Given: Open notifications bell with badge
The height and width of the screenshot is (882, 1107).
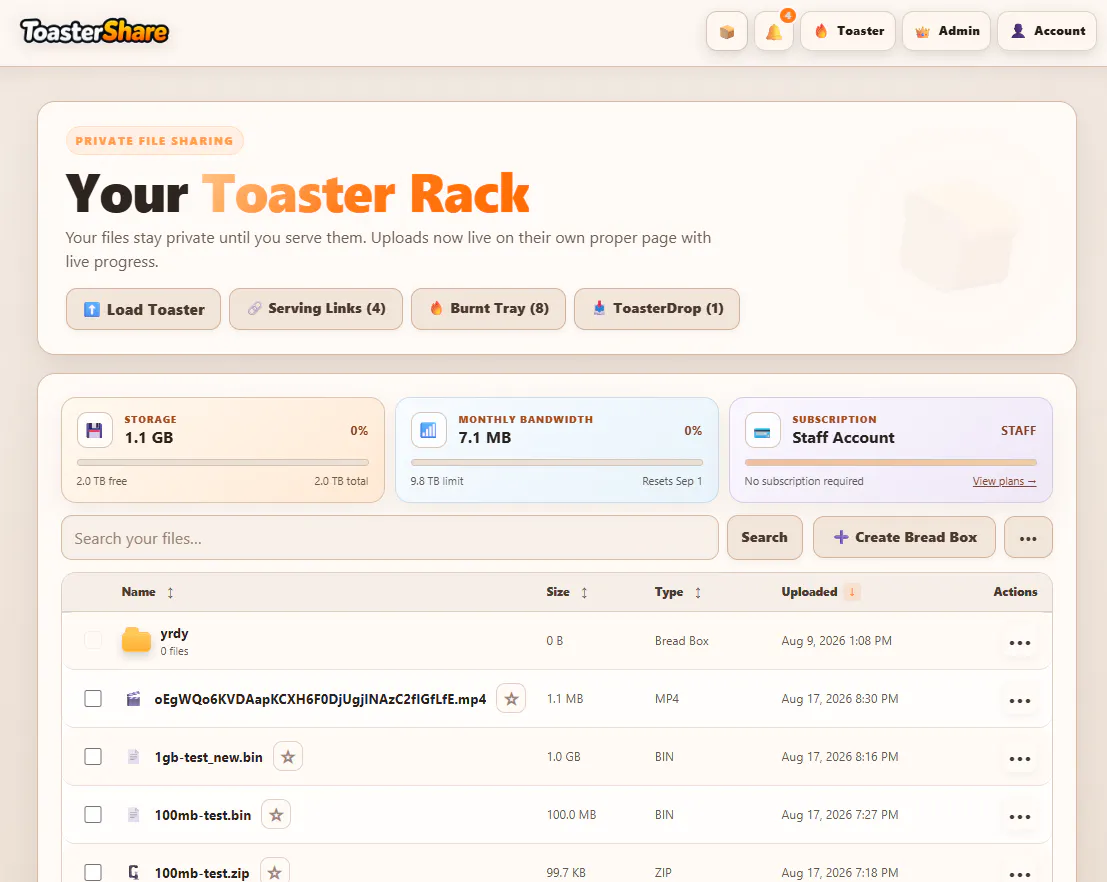Looking at the screenshot, I should point(774,31).
